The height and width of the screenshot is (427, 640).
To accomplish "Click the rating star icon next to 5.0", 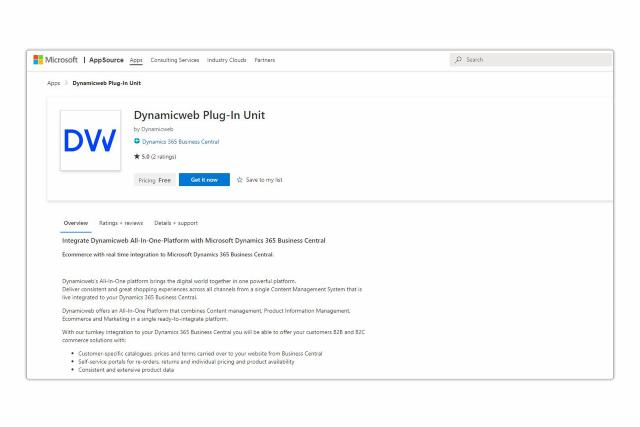I will 137,155.
